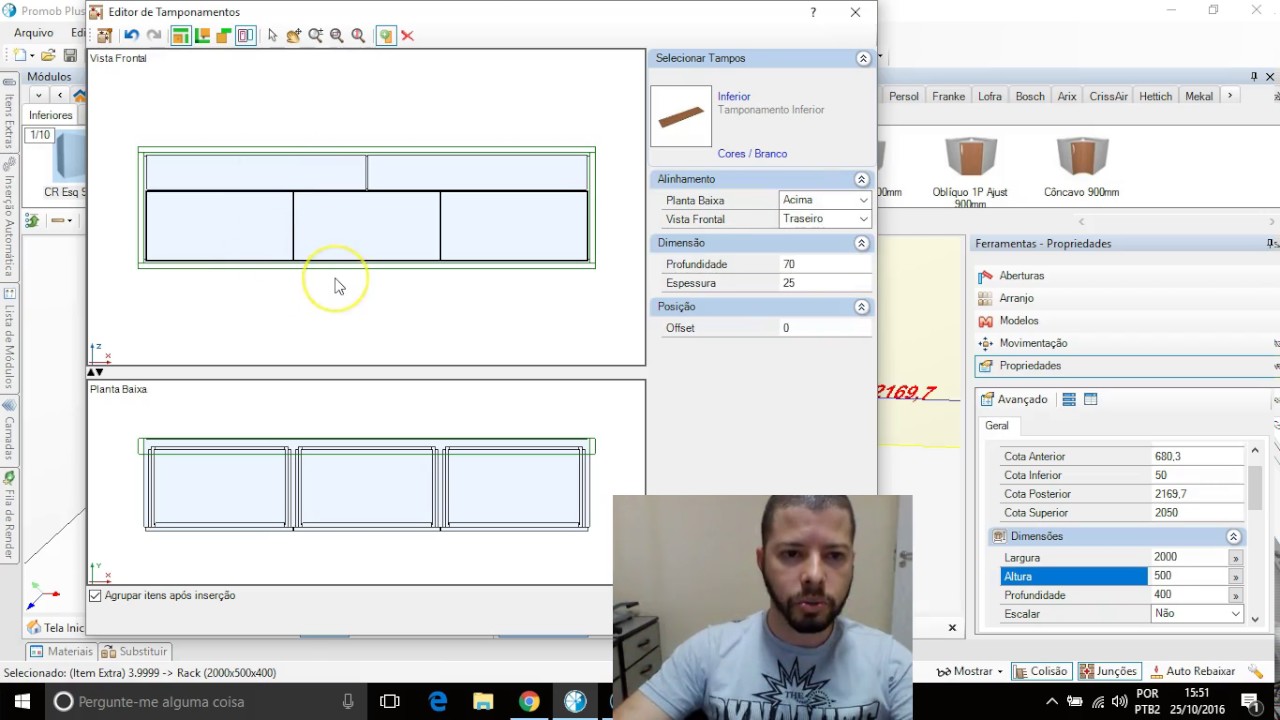The width and height of the screenshot is (1280, 720).
Task: Toggle the side-by-side view layout icon
Action: tap(245, 36)
